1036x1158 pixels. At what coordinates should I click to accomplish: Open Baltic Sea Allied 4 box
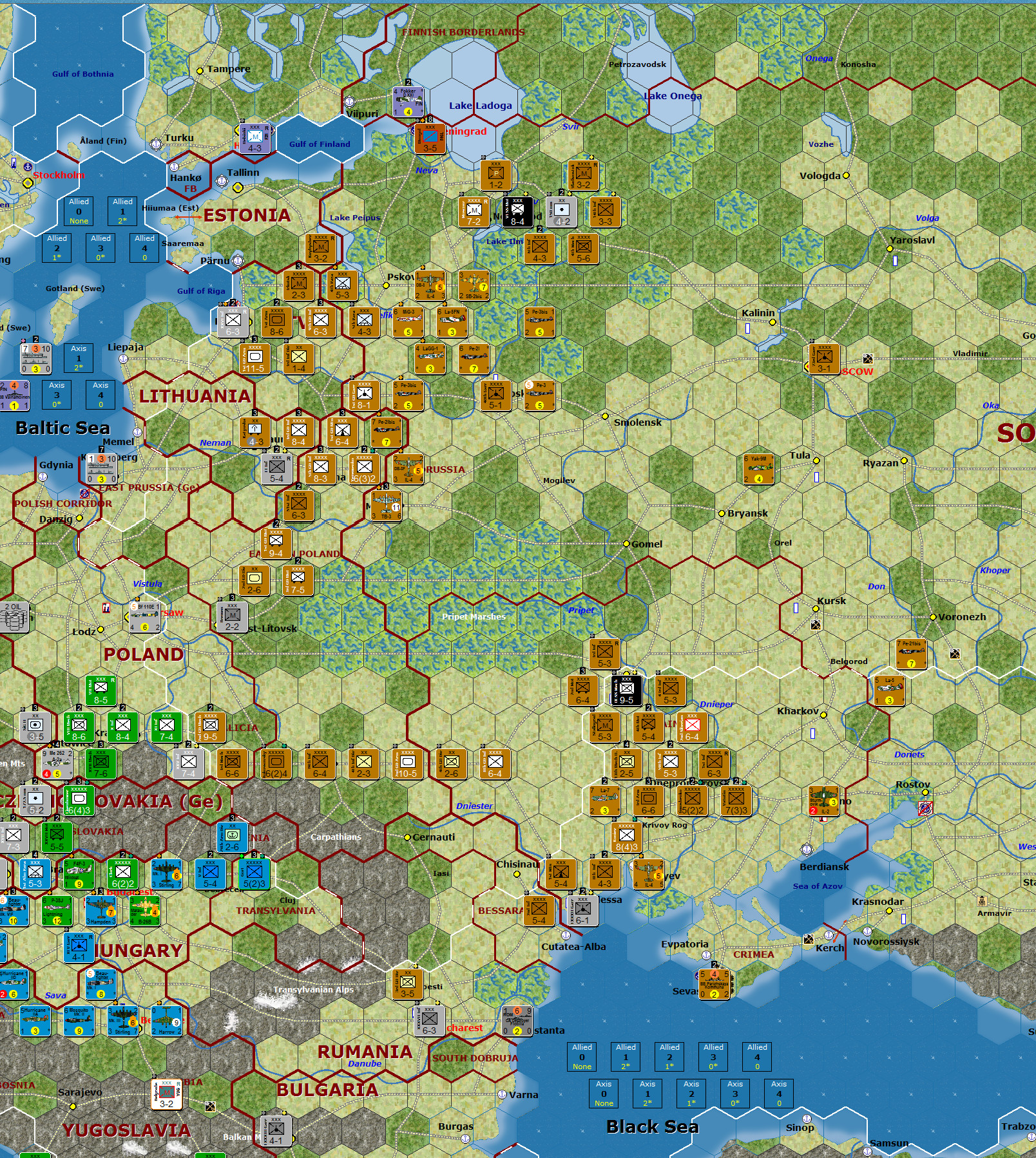pos(144,248)
